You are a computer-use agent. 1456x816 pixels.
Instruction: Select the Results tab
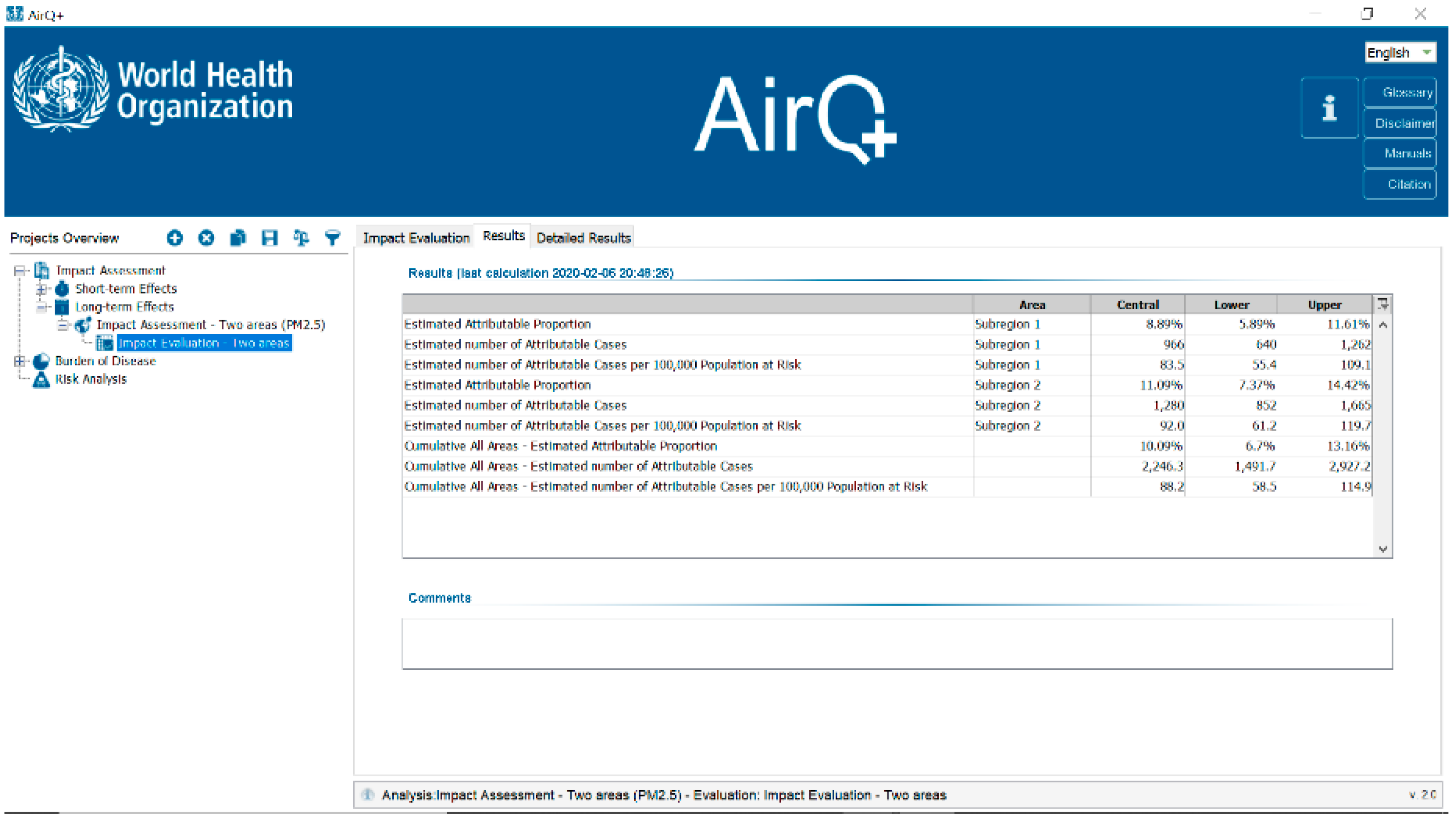pyautogui.click(x=504, y=236)
